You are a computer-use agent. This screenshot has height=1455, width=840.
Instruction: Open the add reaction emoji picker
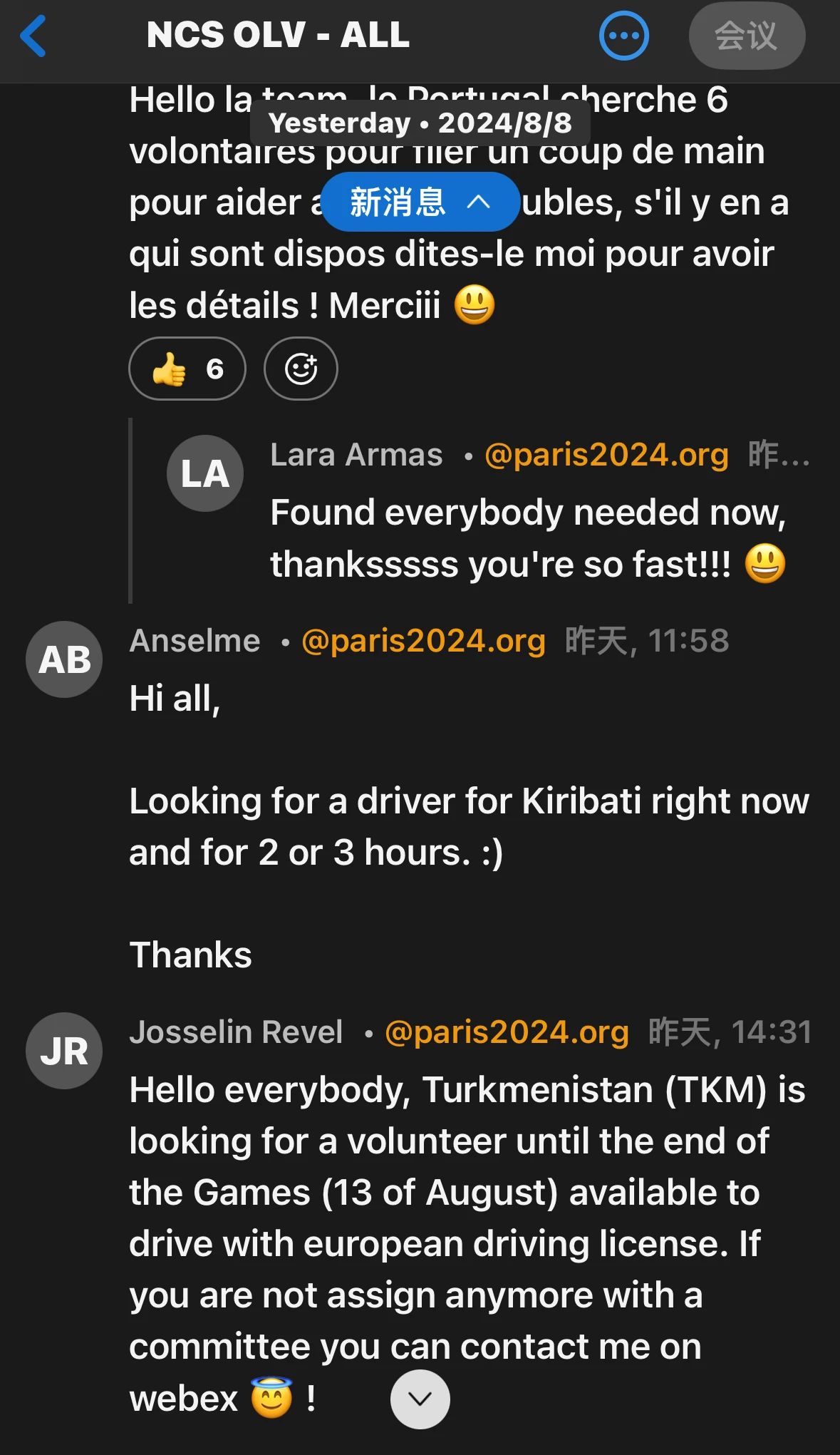tap(301, 369)
